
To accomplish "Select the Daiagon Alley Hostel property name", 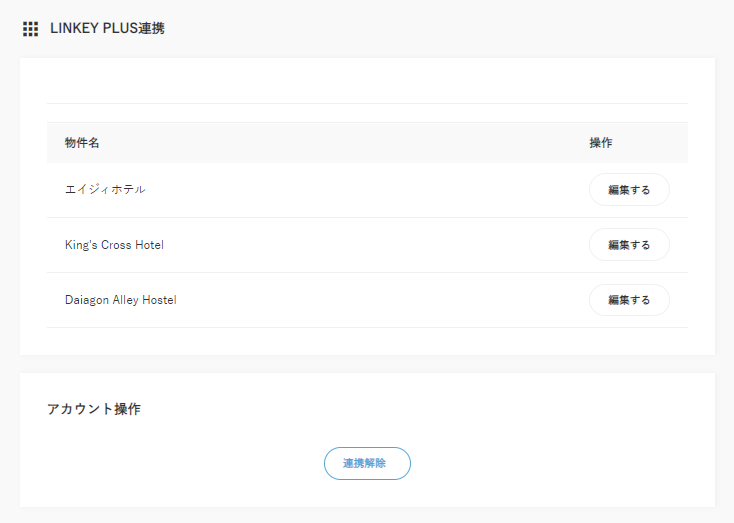I will click(x=120, y=300).
